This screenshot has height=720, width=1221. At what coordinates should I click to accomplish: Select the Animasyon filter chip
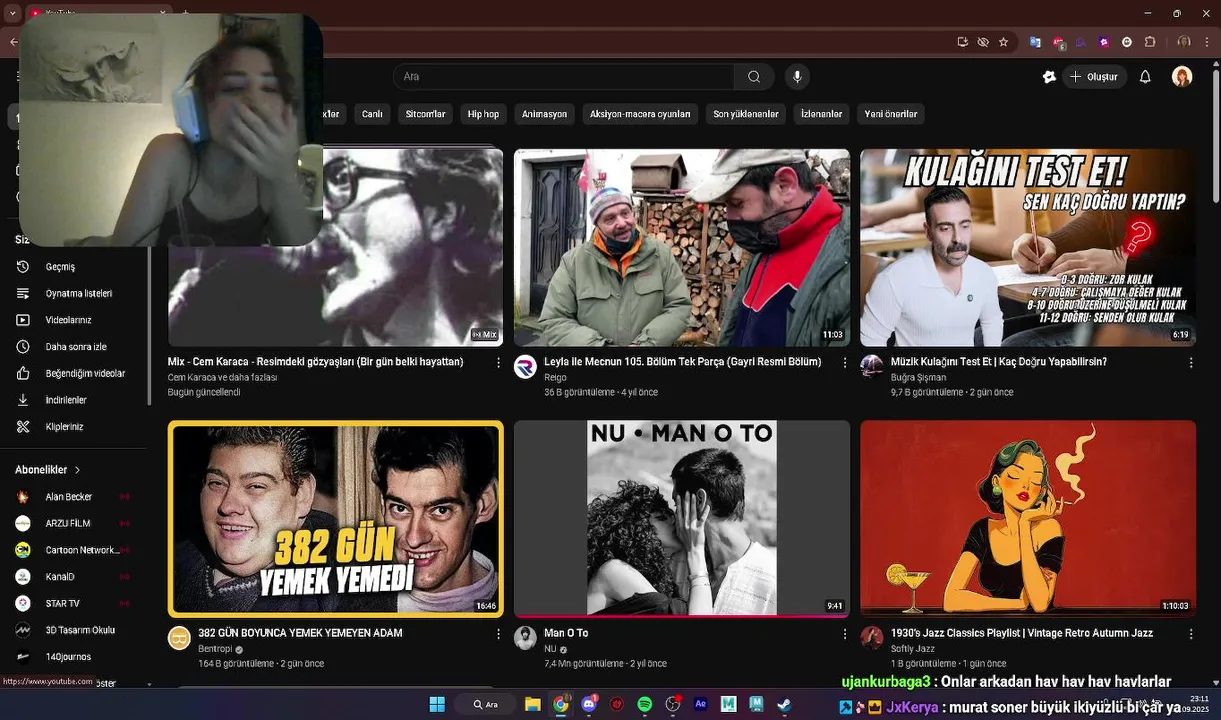tap(544, 114)
